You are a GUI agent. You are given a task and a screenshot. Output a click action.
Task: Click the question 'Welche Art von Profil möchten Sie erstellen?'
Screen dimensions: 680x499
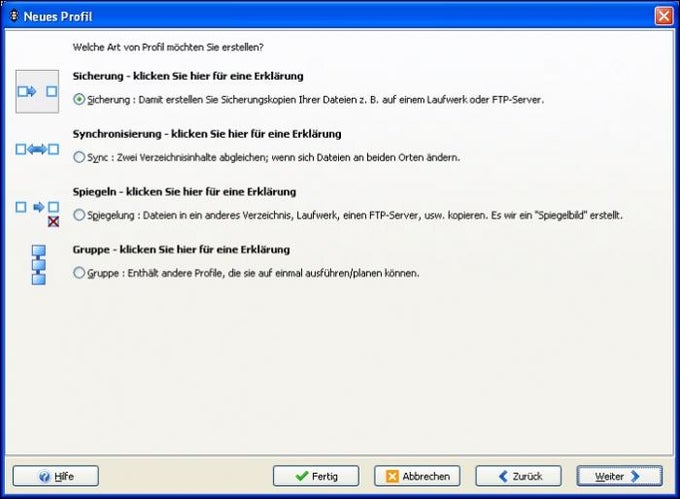(x=168, y=47)
